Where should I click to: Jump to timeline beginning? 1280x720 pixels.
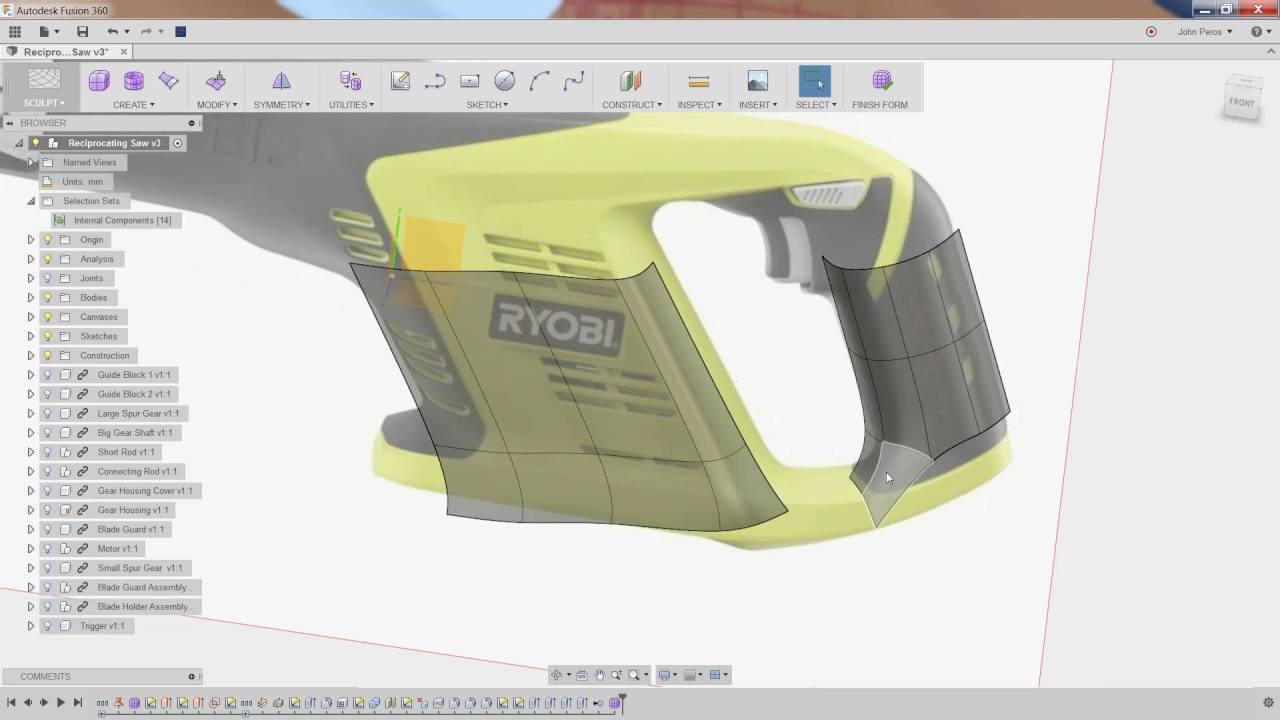[x=11, y=703]
